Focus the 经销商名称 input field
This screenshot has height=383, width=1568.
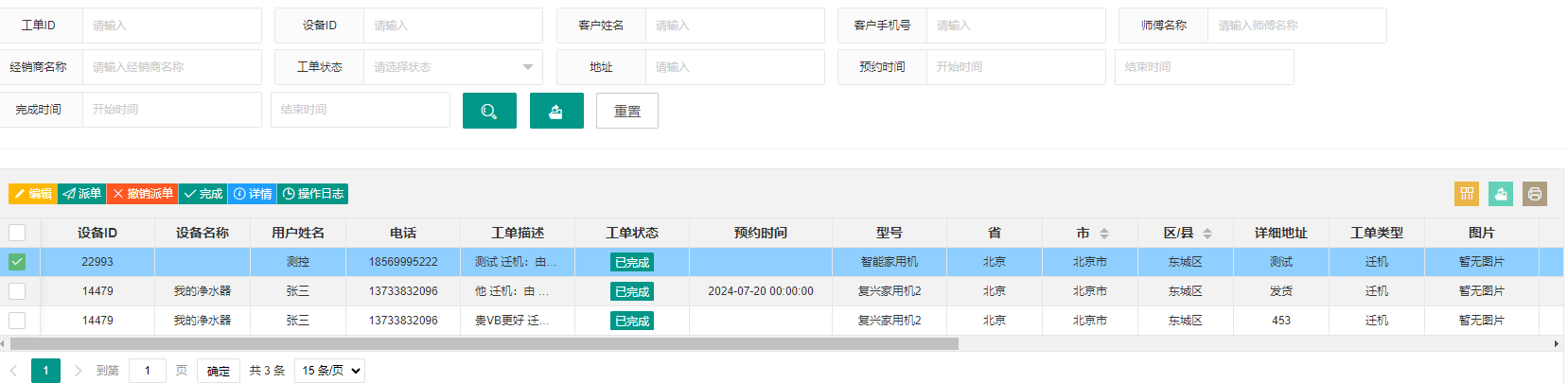click(x=171, y=67)
